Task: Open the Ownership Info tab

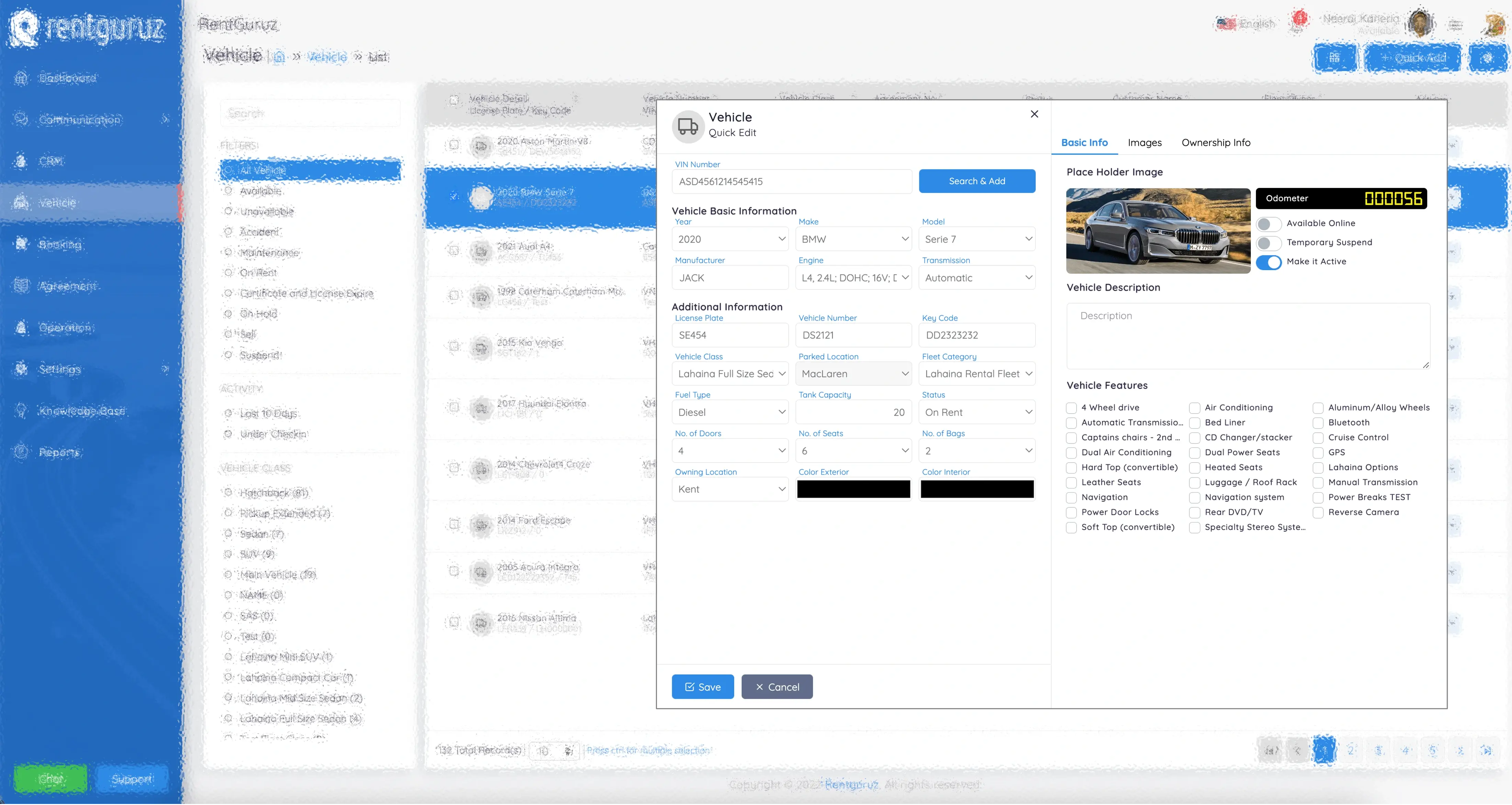Action: click(x=1215, y=143)
